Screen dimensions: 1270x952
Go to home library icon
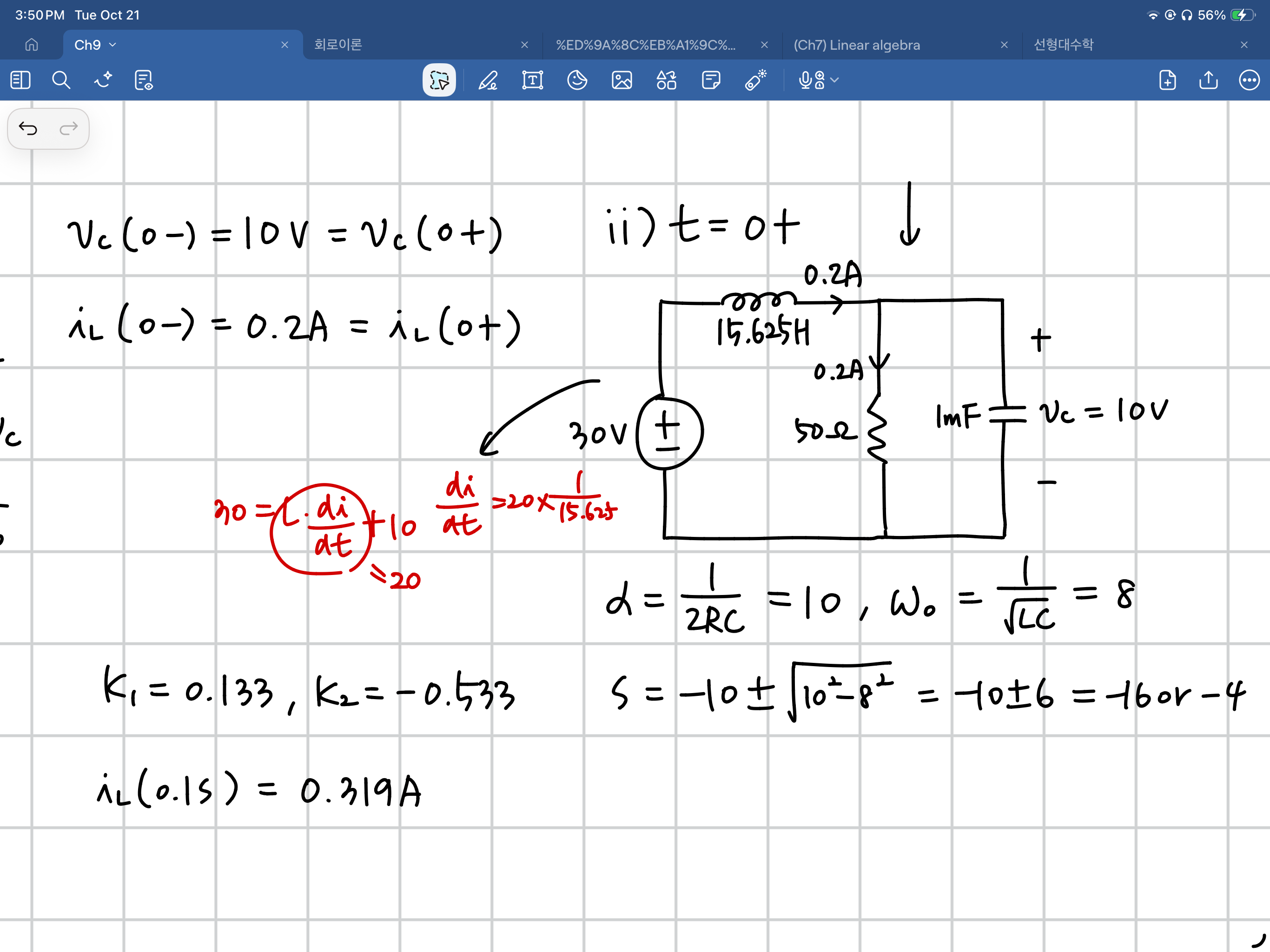pyautogui.click(x=32, y=45)
